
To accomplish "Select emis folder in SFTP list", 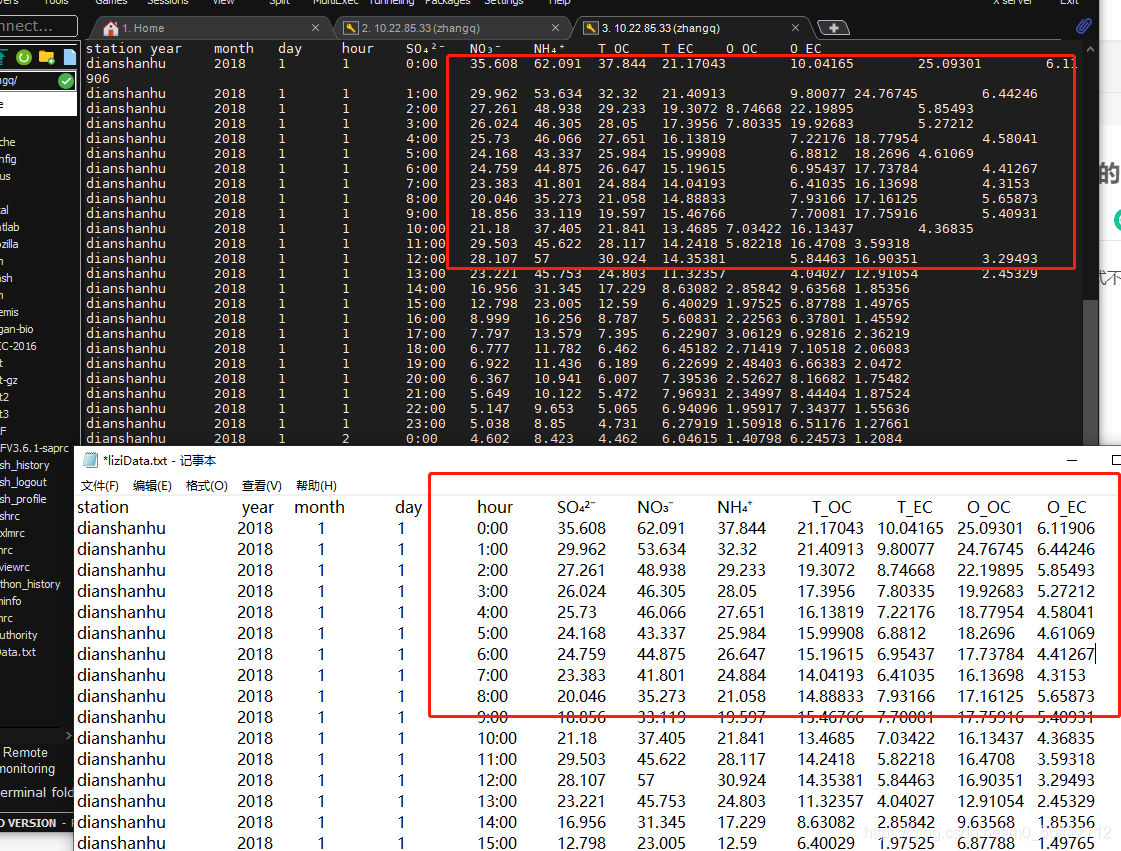I will [9, 312].
